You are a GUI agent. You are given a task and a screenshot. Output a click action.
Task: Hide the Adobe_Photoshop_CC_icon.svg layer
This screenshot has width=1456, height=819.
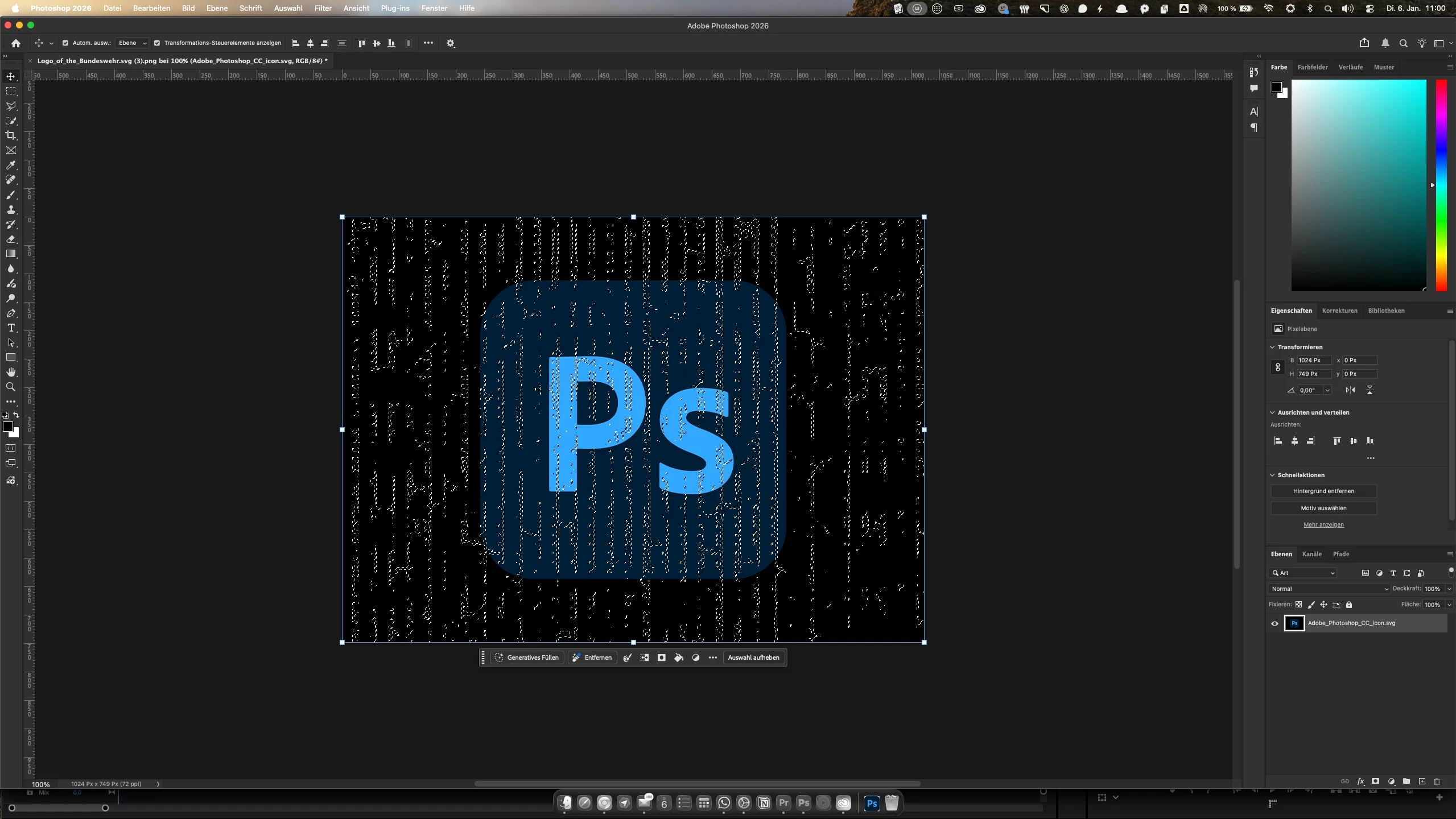[1274, 623]
